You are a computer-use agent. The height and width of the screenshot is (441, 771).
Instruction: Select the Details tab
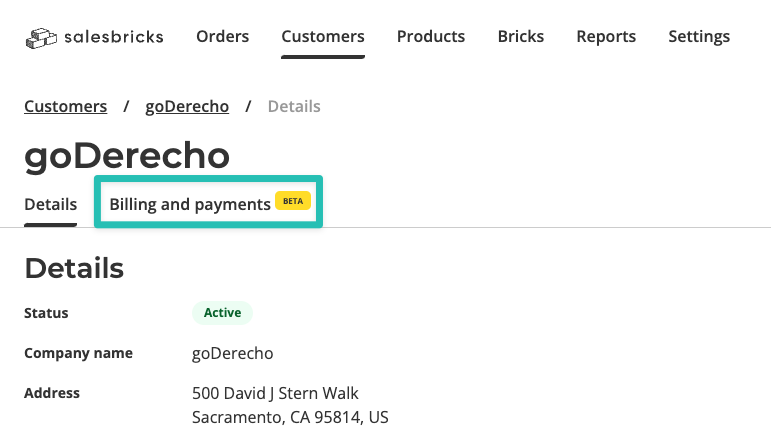point(51,204)
